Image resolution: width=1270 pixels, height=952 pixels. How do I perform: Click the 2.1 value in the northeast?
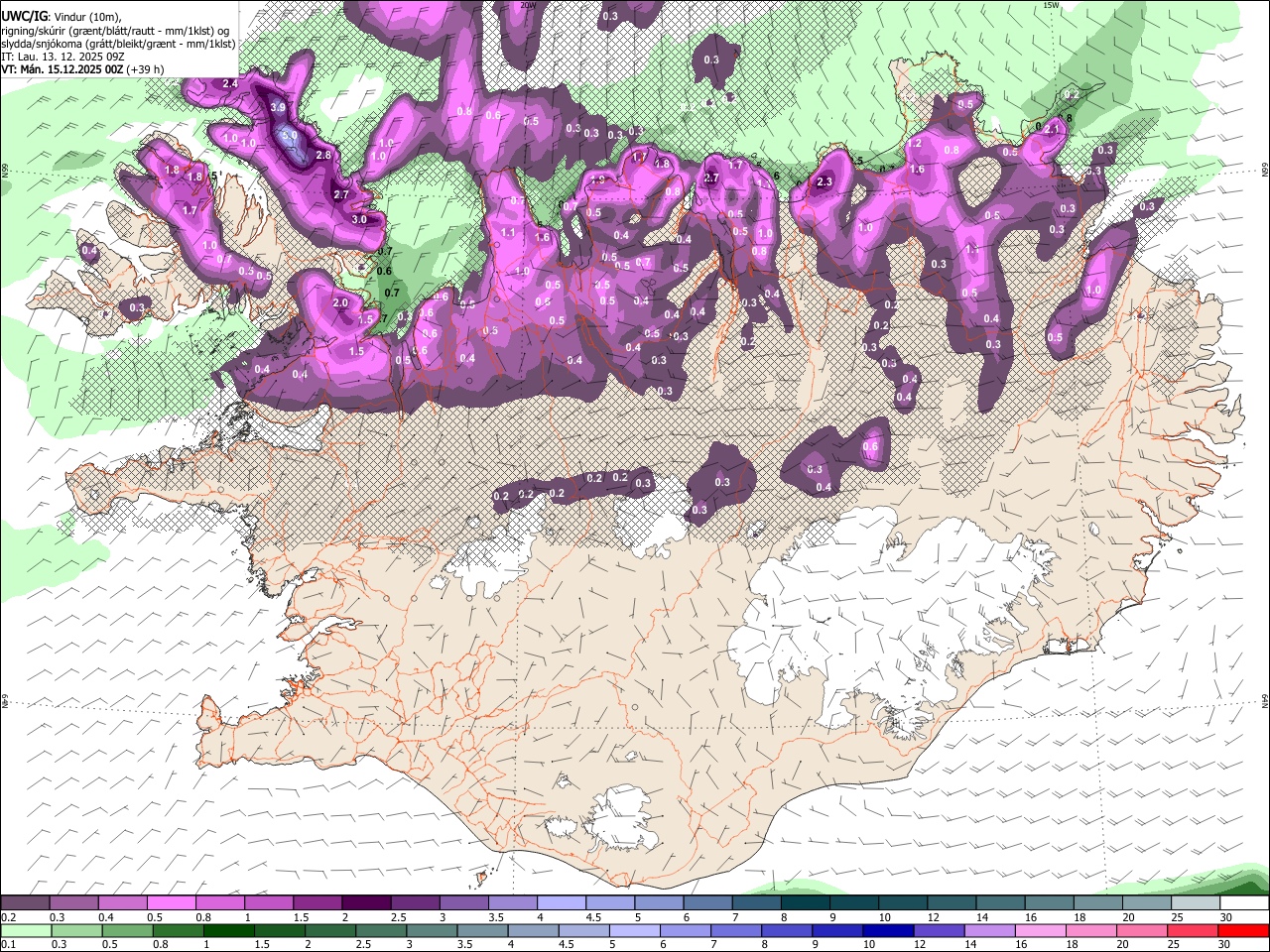coord(1053,128)
